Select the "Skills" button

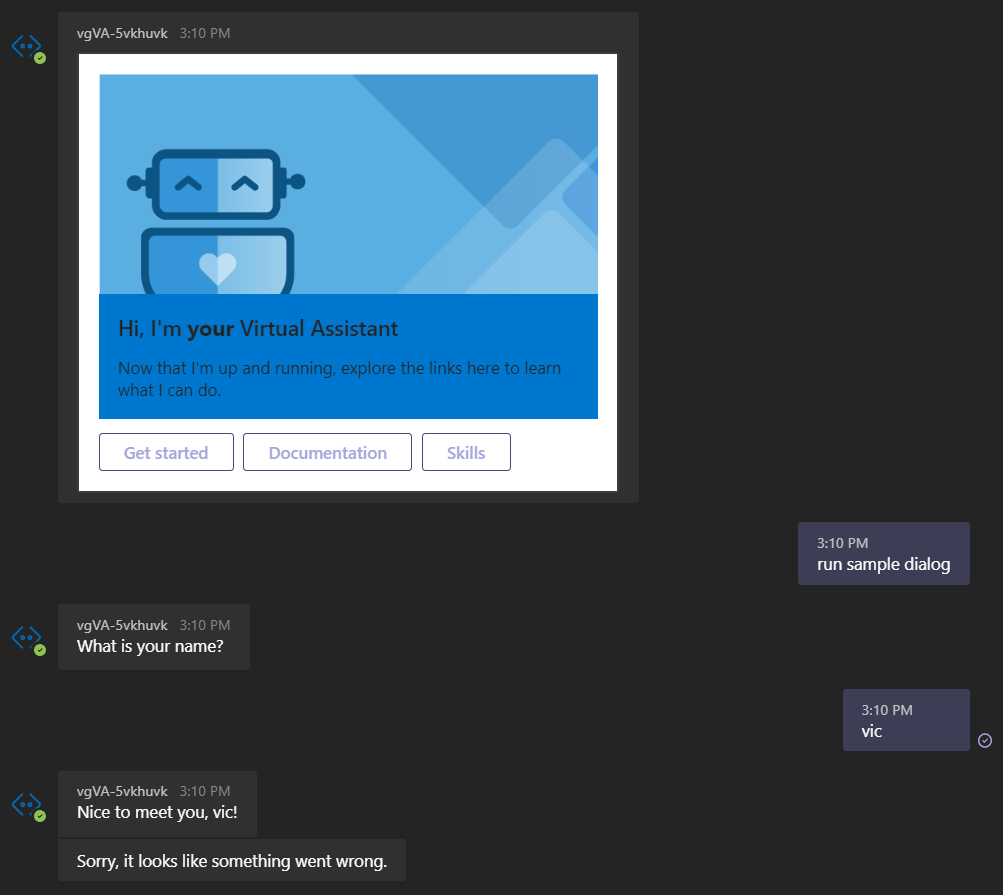tap(466, 452)
